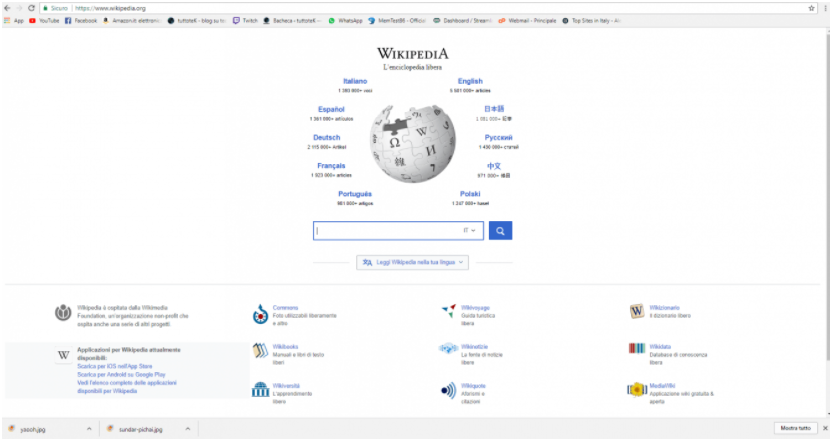Viewport: 830px width, 442px height.
Task: Open the Wikiquote link
Action: (x=473, y=386)
